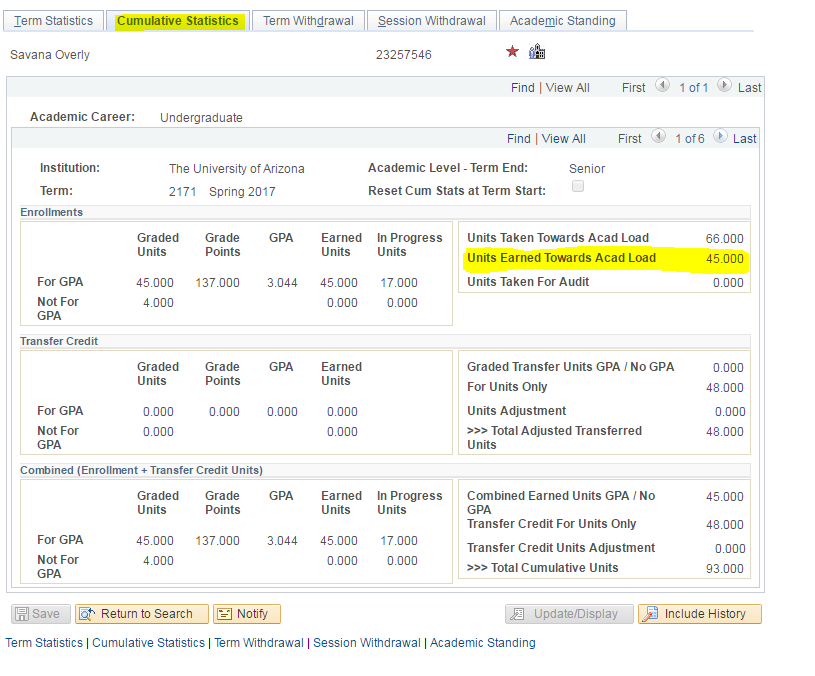Switch to the Term Withdrawal tab

[307, 21]
